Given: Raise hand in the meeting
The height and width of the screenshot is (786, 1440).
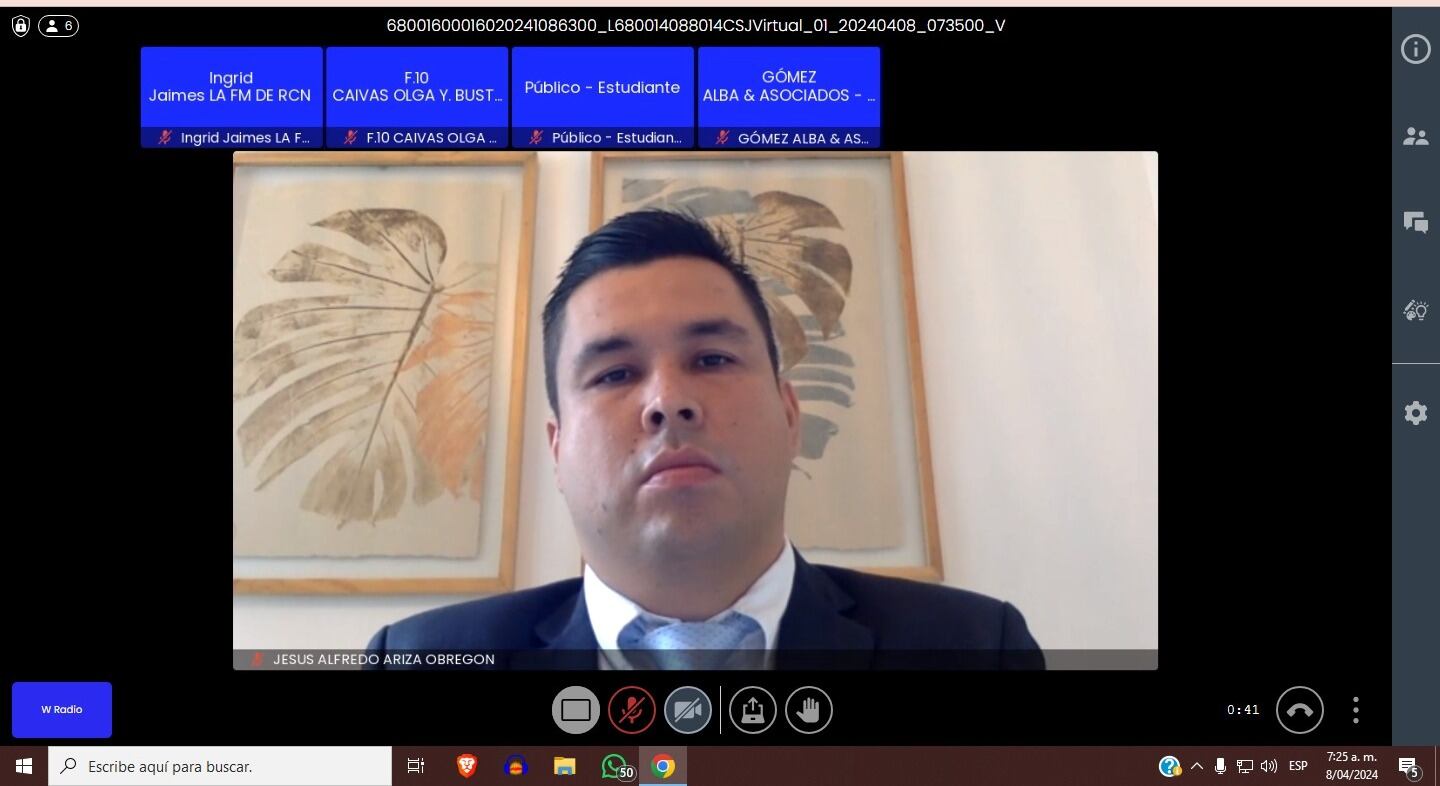Looking at the screenshot, I should (x=808, y=710).
